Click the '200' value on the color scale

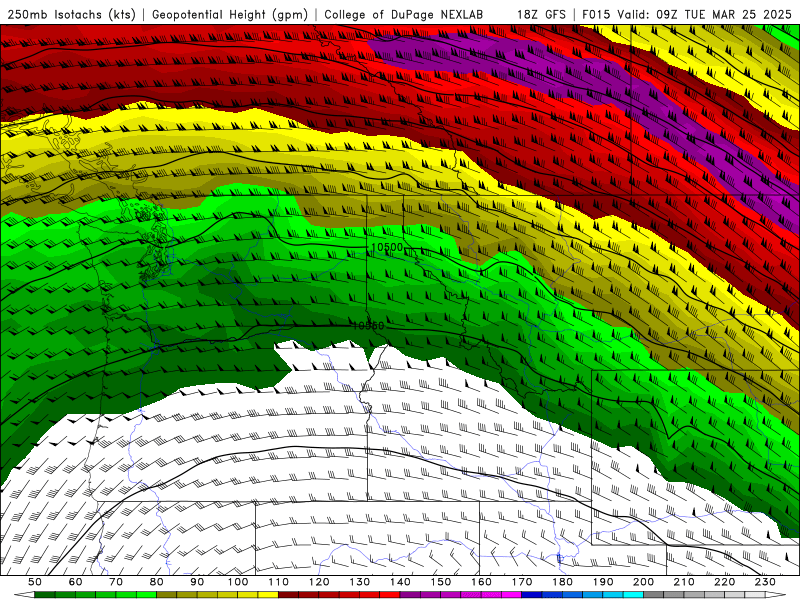[x=643, y=582]
